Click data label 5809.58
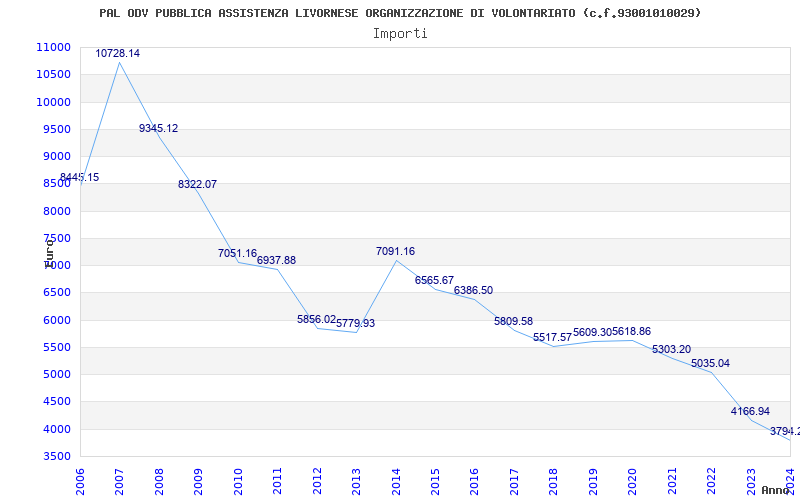Viewport: 800px width, 500px height. (513, 321)
